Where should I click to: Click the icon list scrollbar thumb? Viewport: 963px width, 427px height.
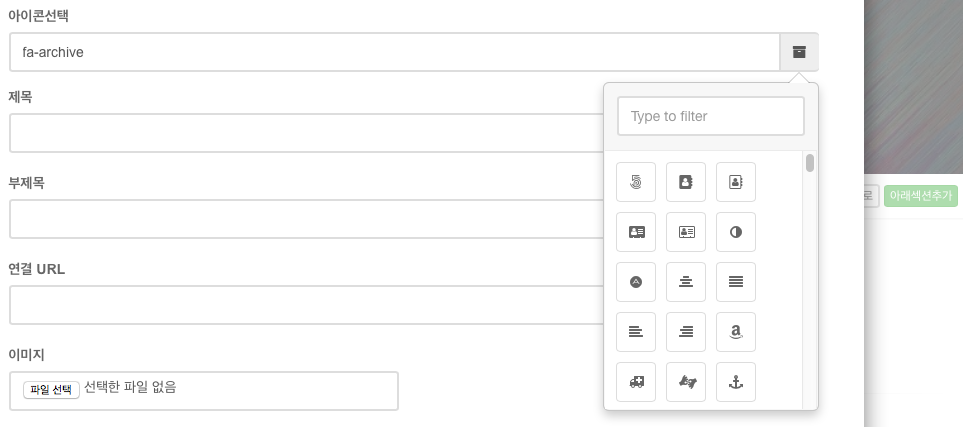pyautogui.click(x=810, y=163)
